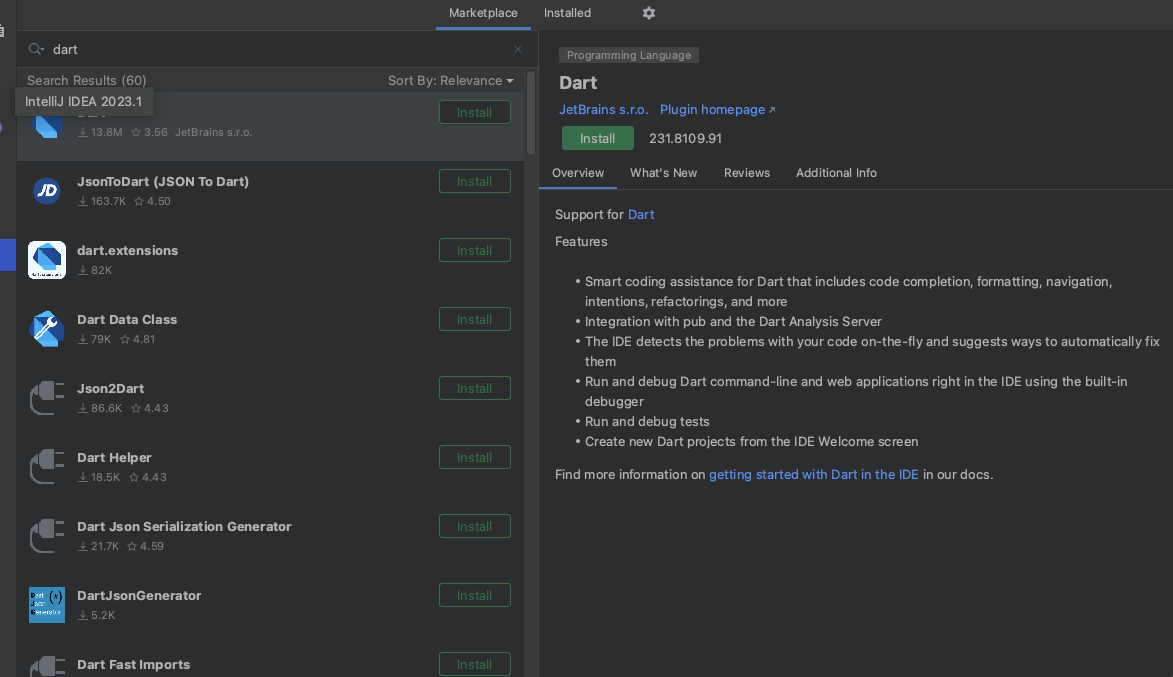Screen dimensions: 1173x677
Task: Open the JetBrains s.r.o. vendor link
Action: point(603,109)
